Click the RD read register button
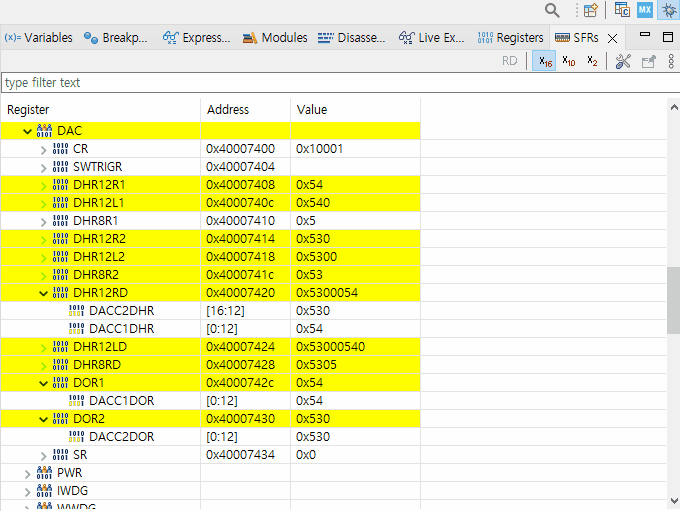680x511 pixels. [510, 61]
